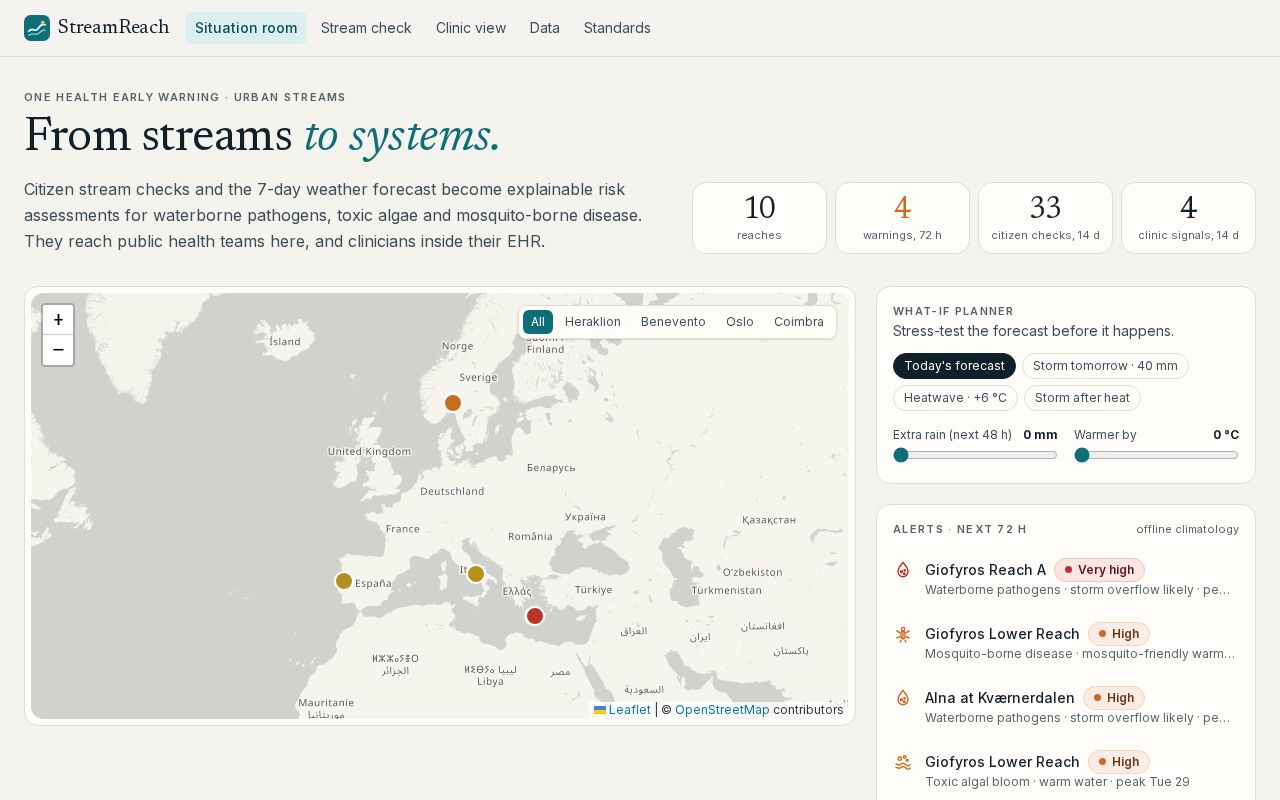The height and width of the screenshot is (800, 1280).
Task: Open the Alna at Kværnerdalen alert
Action: coord(1066,707)
